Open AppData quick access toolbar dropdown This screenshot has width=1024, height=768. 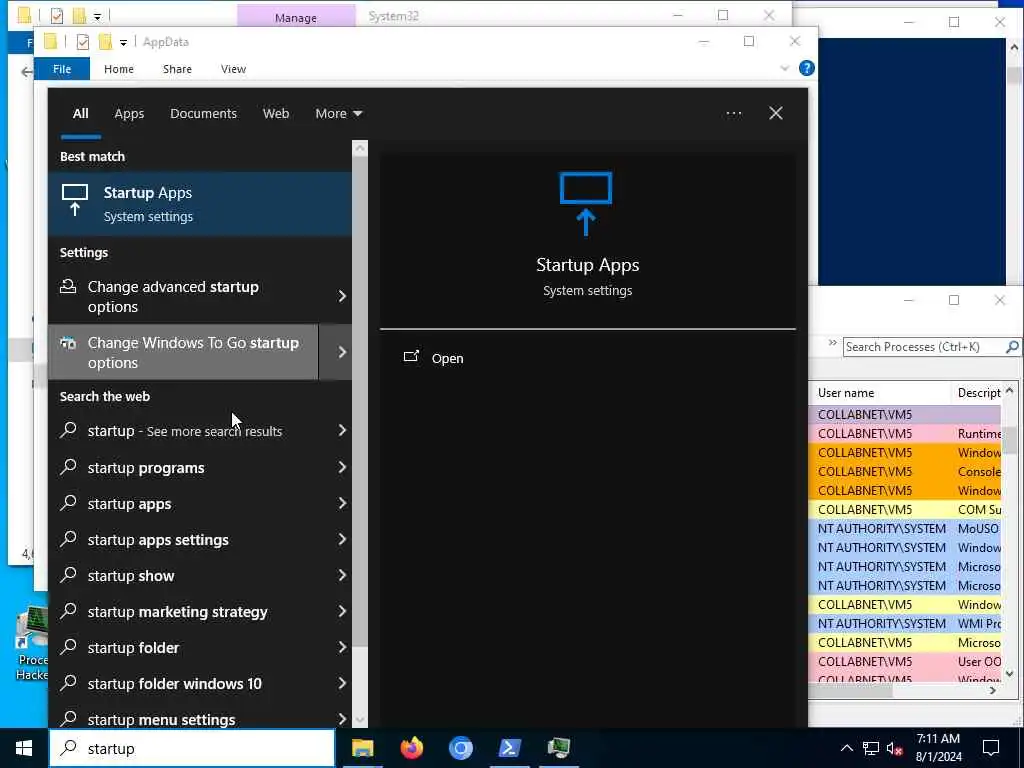pos(123,43)
